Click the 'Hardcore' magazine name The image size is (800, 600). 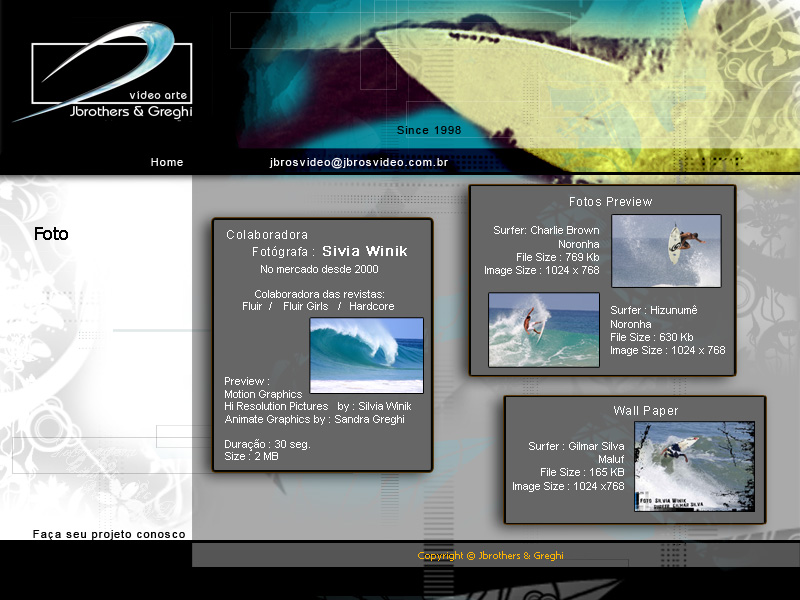click(371, 306)
